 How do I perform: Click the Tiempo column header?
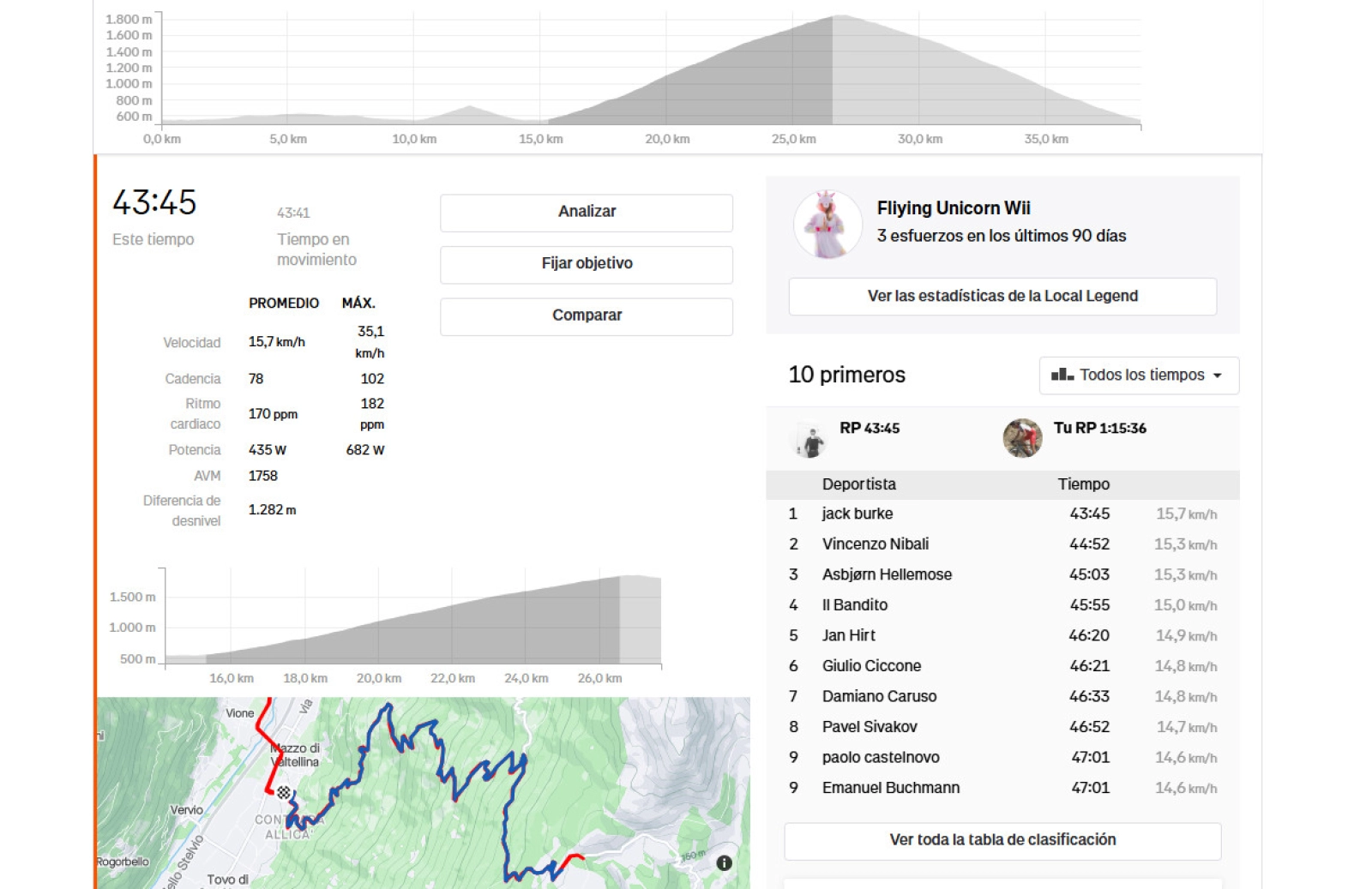(x=1085, y=484)
